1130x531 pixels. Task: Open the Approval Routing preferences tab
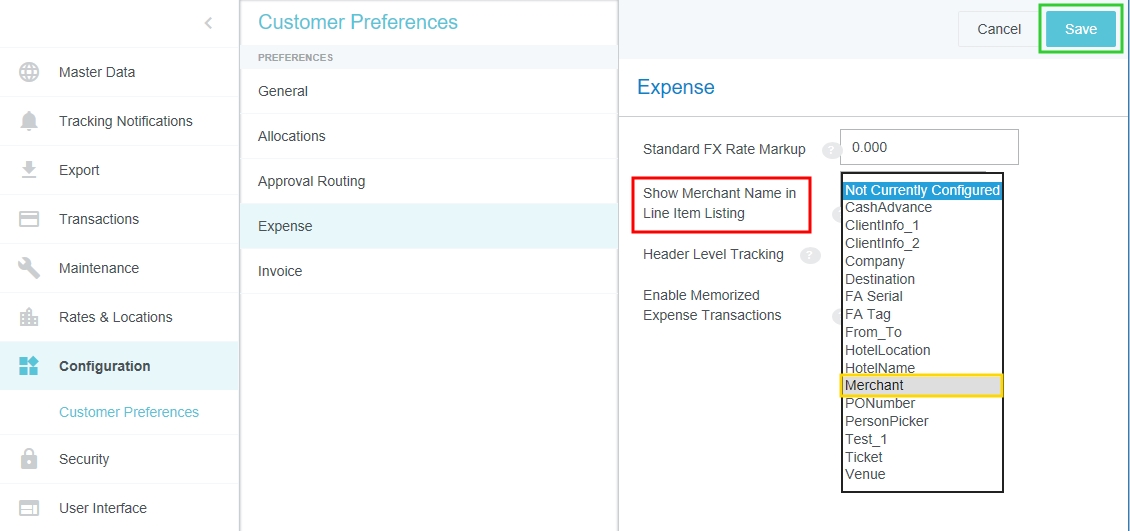[x=311, y=181]
